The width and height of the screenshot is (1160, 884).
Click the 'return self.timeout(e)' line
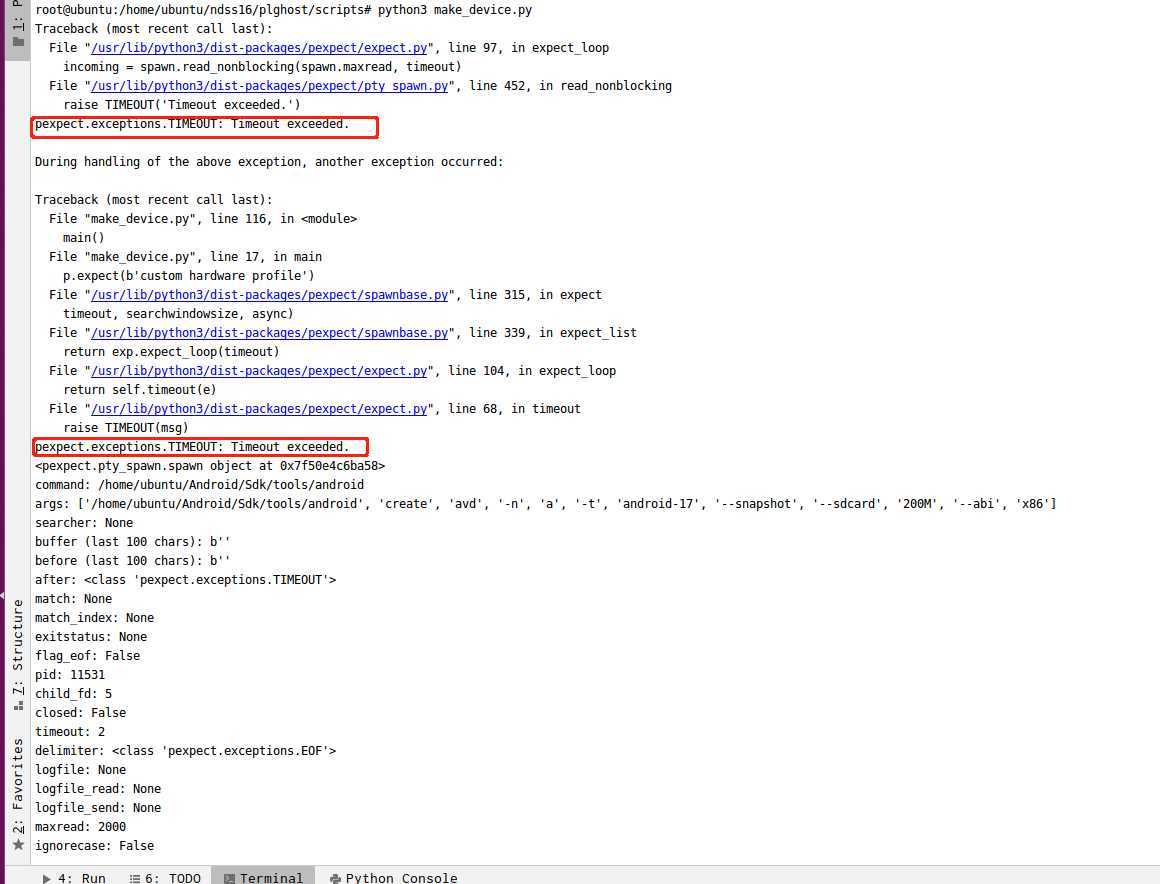140,390
